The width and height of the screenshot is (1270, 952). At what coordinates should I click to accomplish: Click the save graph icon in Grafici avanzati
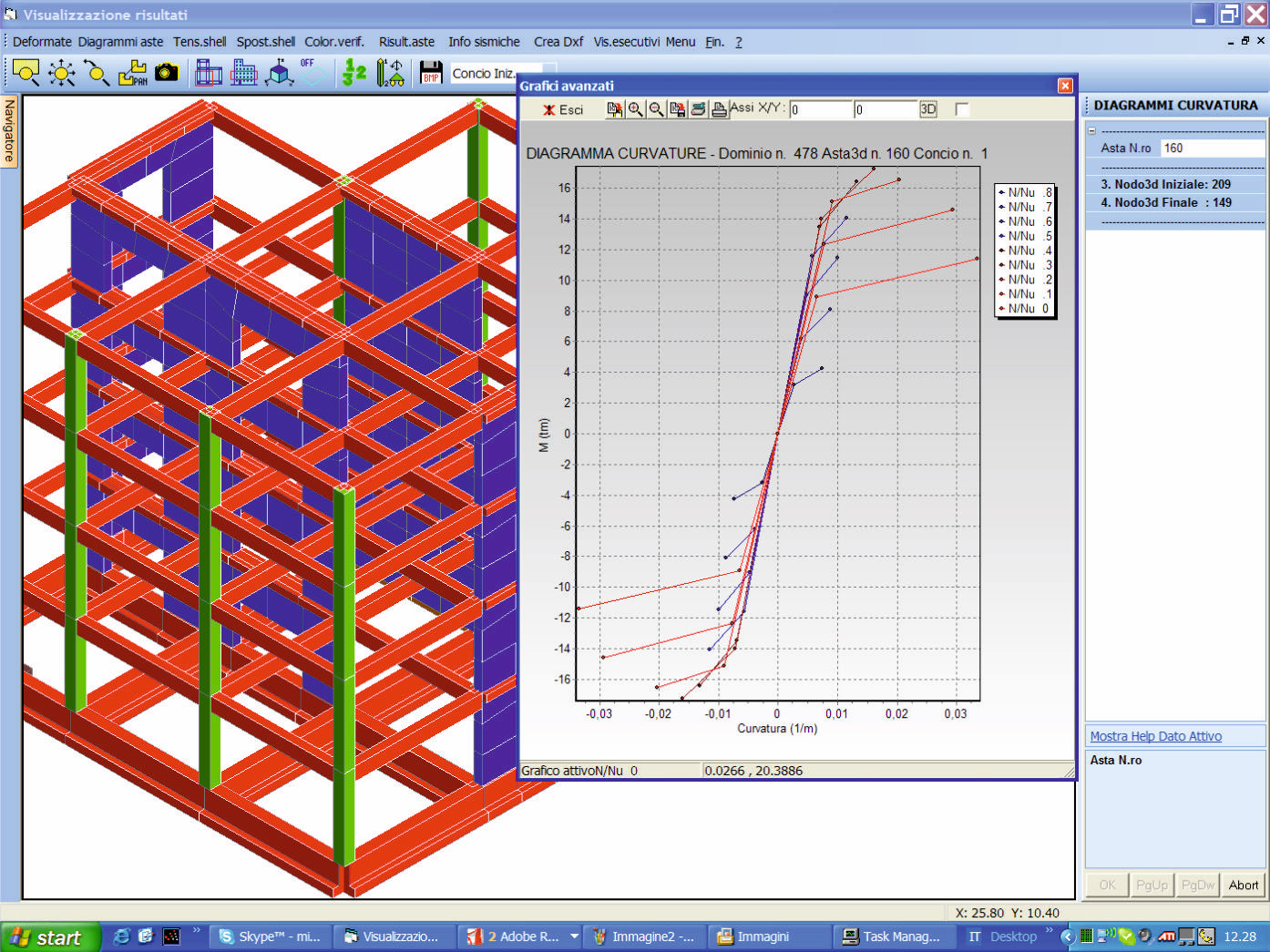677,109
